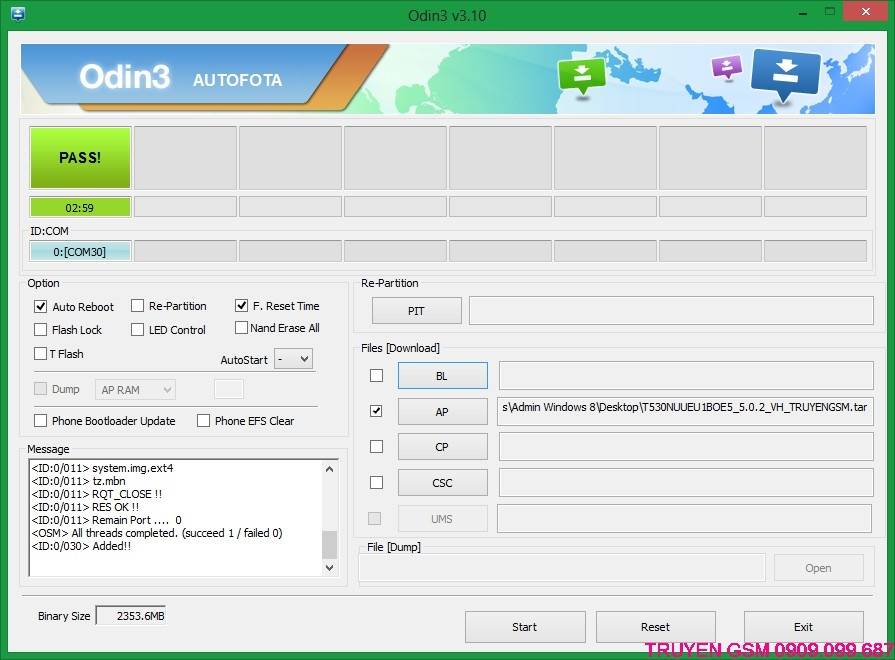Screen dimensions: 895x660
Task: Click the Reset button
Action: tap(655, 627)
